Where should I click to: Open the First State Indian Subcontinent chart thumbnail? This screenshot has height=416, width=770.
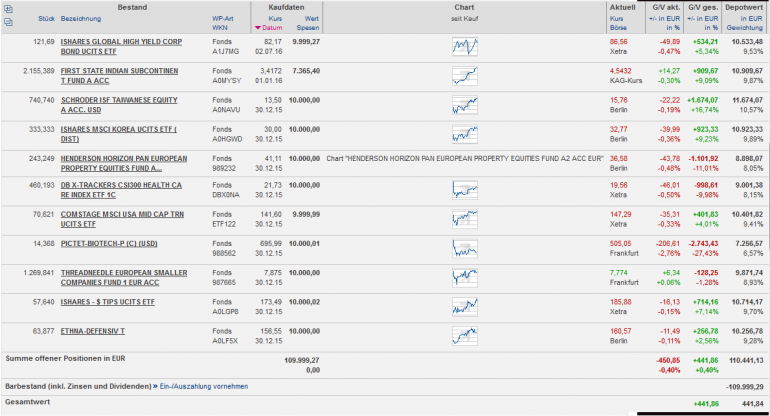(463, 76)
